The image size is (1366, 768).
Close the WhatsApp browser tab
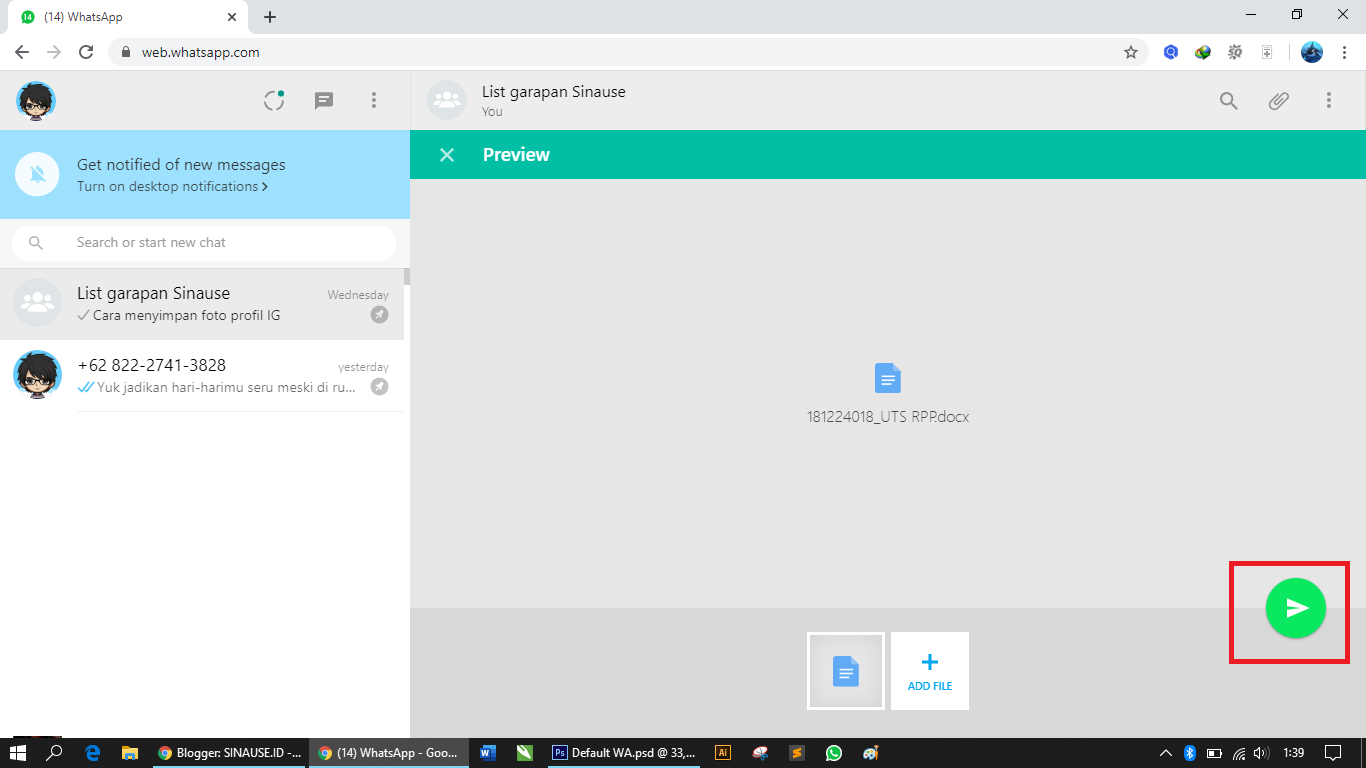232,17
